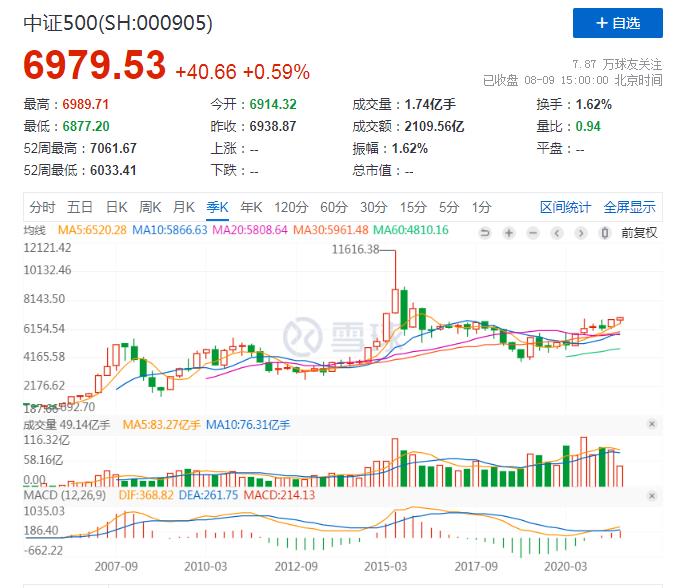Click the 成交量 value 1.74亿手
This screenshot has height=588, width=692.
pos(430,105)
